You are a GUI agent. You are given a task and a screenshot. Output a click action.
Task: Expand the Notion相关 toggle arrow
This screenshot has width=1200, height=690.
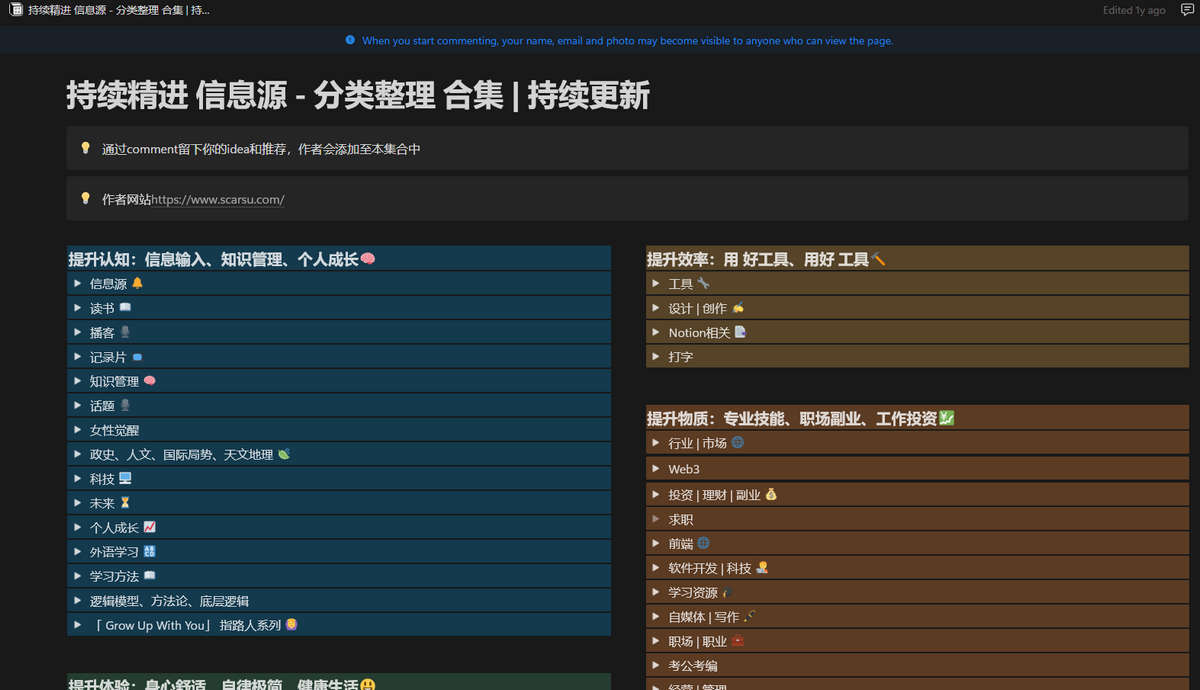[657, 332]
